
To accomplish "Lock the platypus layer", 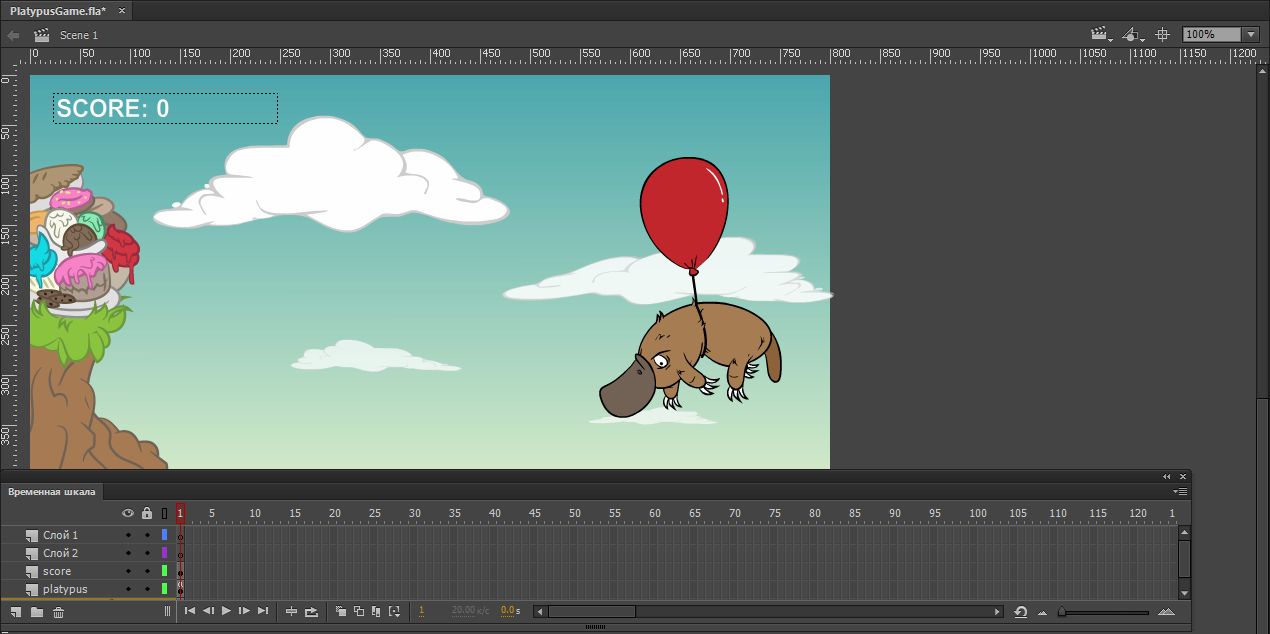I will point(147,589).
